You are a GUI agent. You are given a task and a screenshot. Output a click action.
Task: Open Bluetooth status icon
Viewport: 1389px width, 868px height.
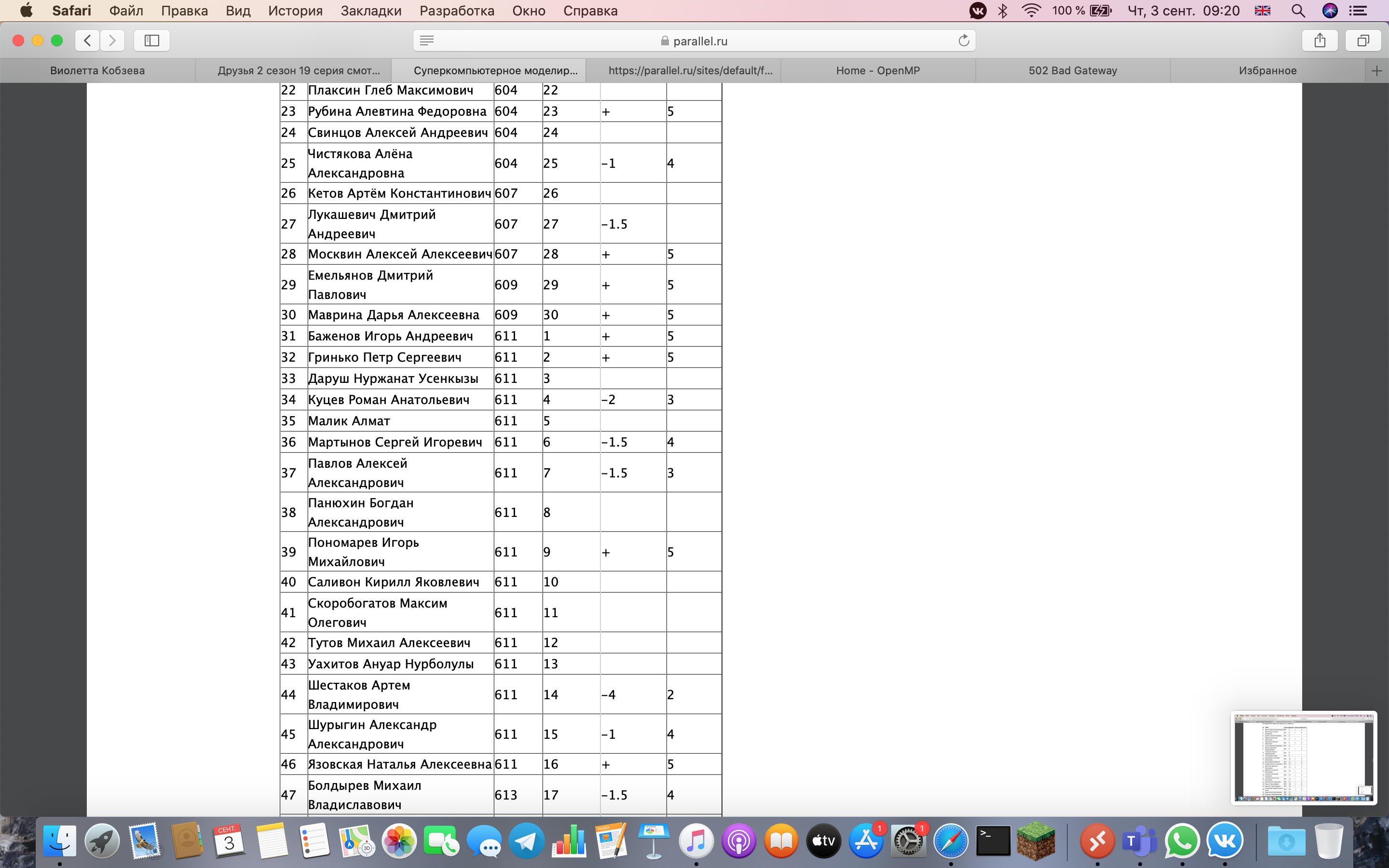pyautogui.click(x=1003, y=10)
